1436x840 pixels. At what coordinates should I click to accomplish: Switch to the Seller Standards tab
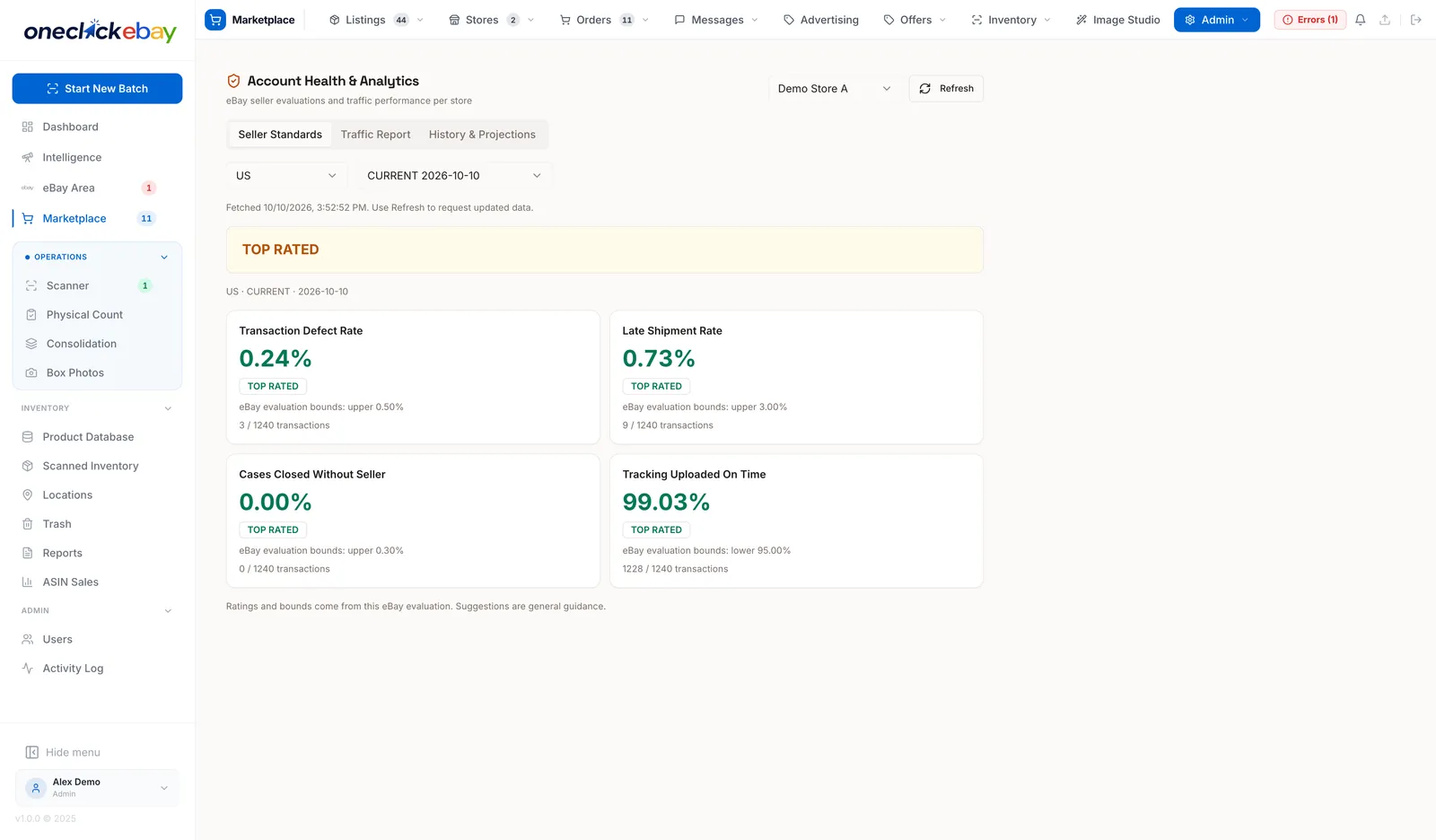280,135
